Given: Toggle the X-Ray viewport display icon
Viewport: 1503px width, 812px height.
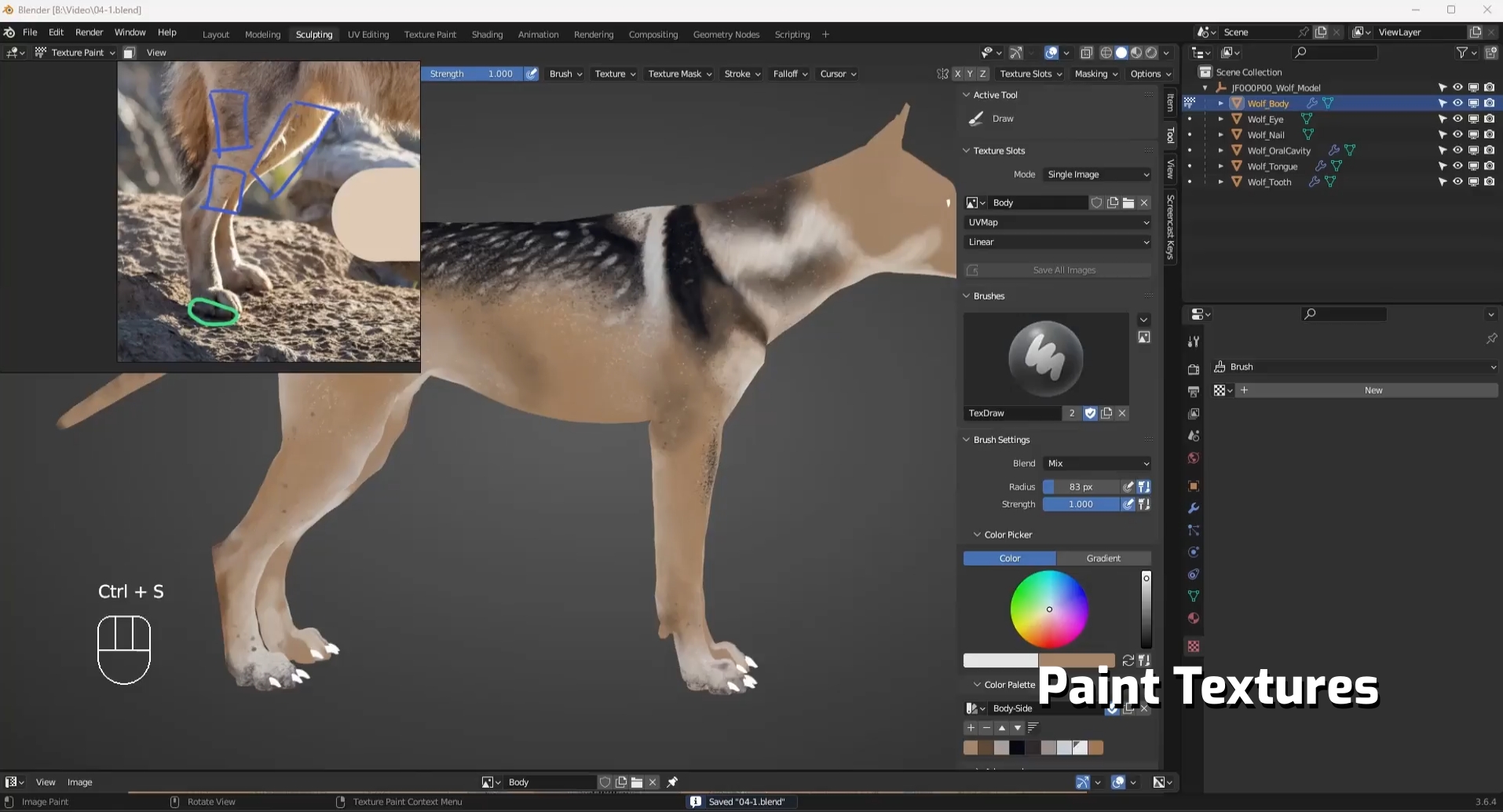Looking at the screenshot, I should click(1087, 53).
